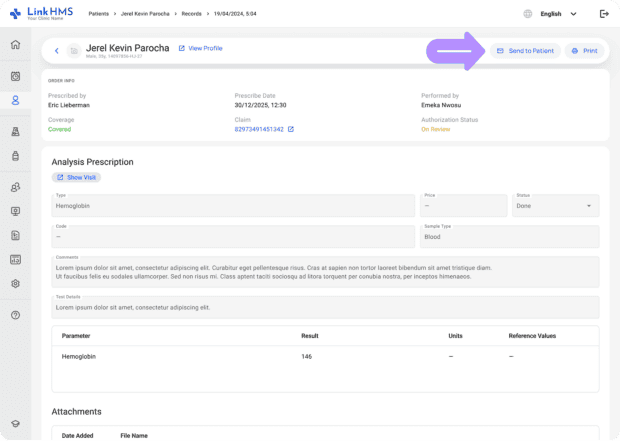Image resolution: width=620 pixels, height=441 pixels.
Task: Click the Test Details field
Action: (325, 307)
